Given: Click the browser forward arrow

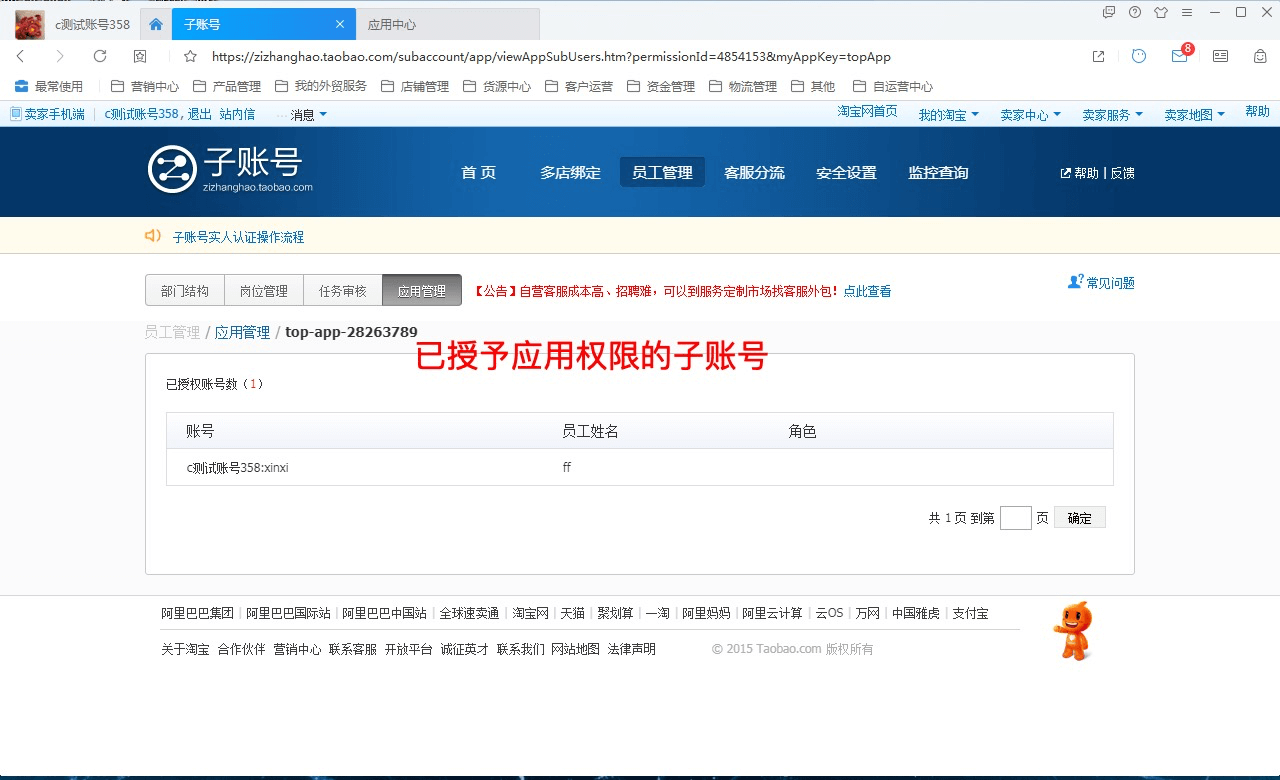Looking at the screenshot, I should click(60, 56).
